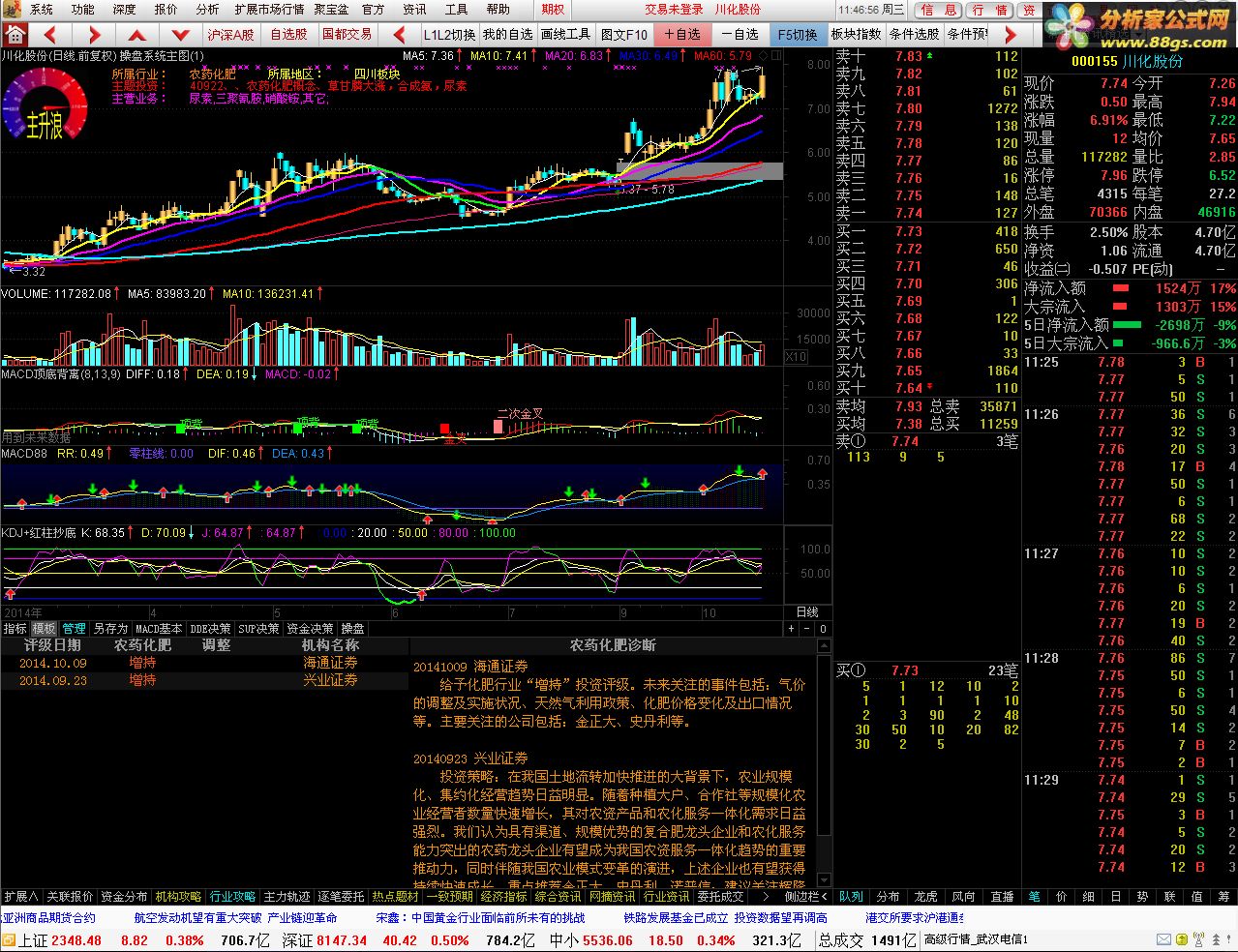The width and height of the screenshot is (1238, 952).
Task: Expand the 扩展∧ bottom panel toggle
Action: point(21,897)
